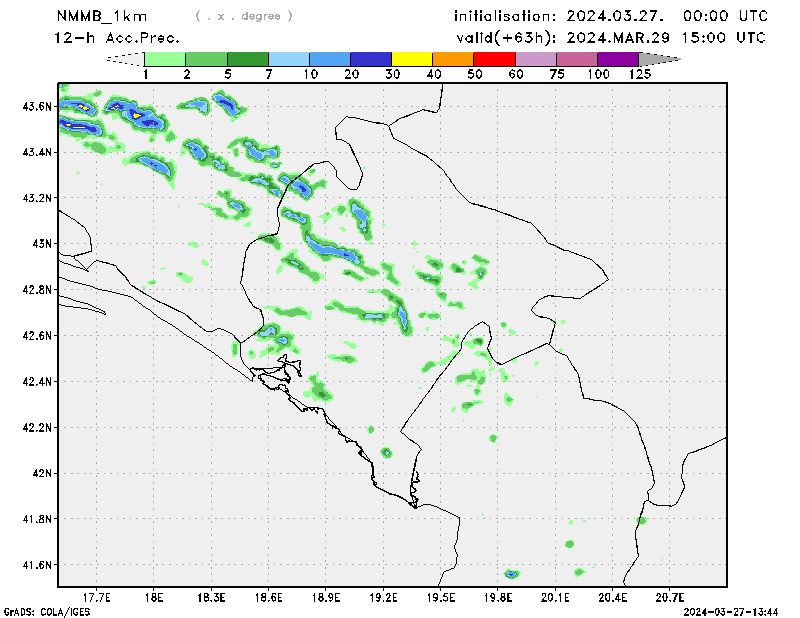This screenshot has width=800, height=618.
Task: Click the 41.6N latitude label
Action: tap(37, 565)
